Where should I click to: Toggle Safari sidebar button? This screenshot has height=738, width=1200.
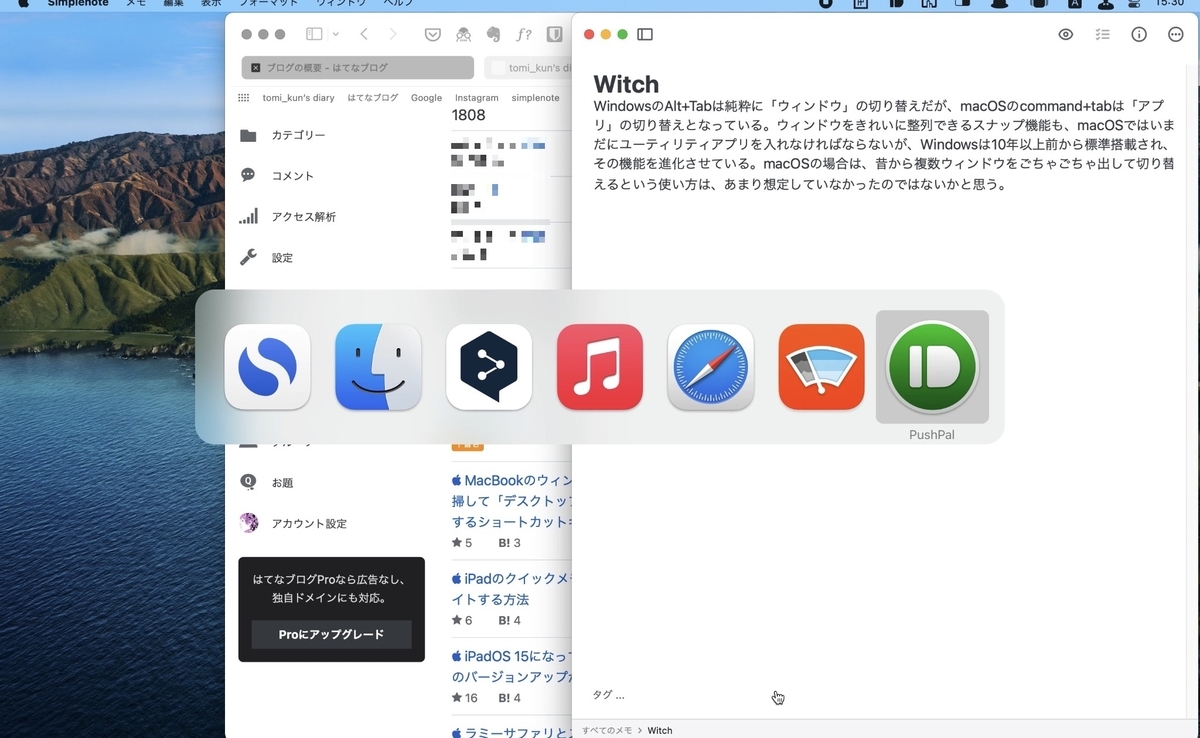click(x=314, y=34)
